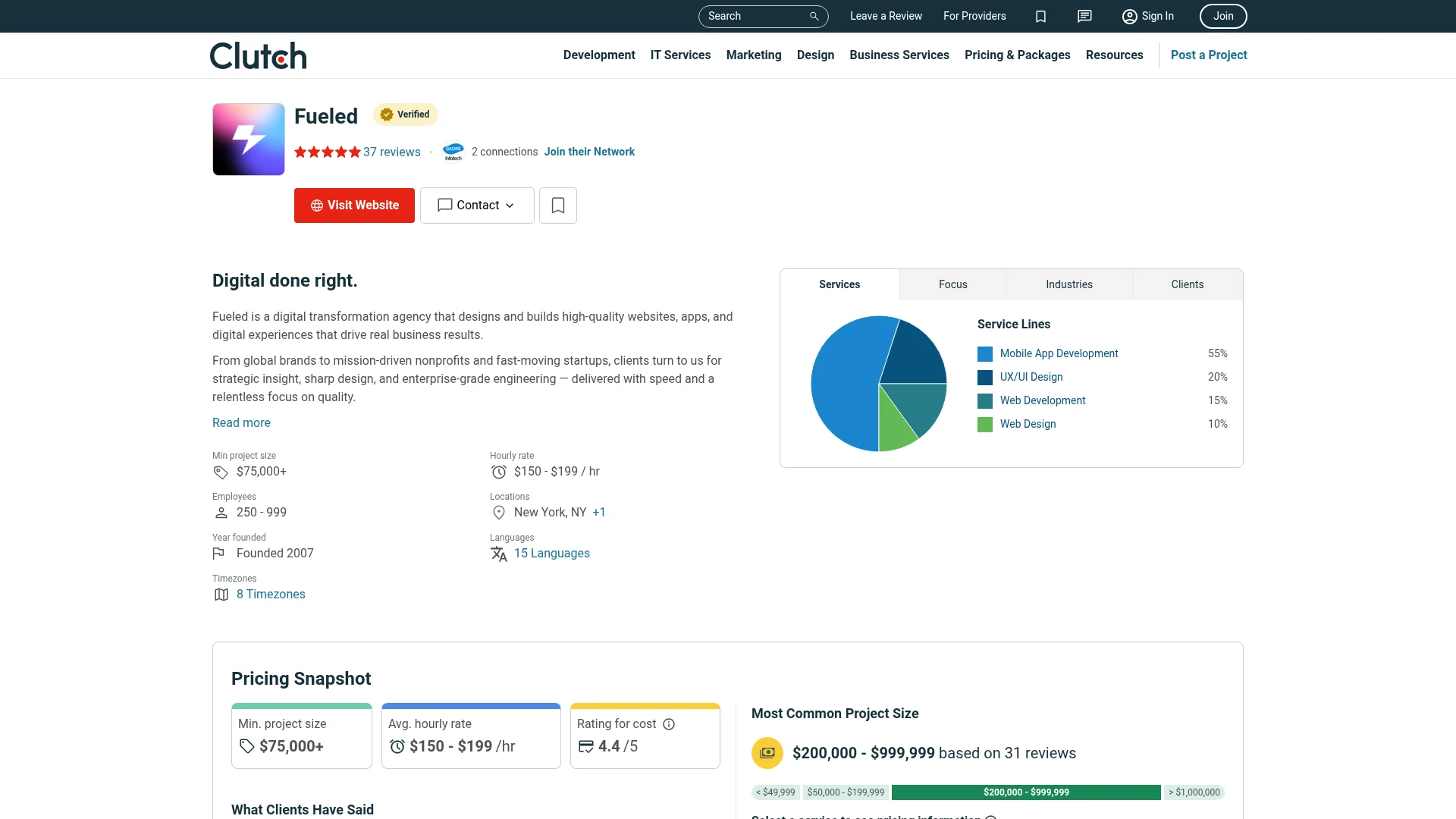Screen dimensions: 1456x819
Task: Select the $200,000 - $999,999 bar segment
Action: point(1026,792)
